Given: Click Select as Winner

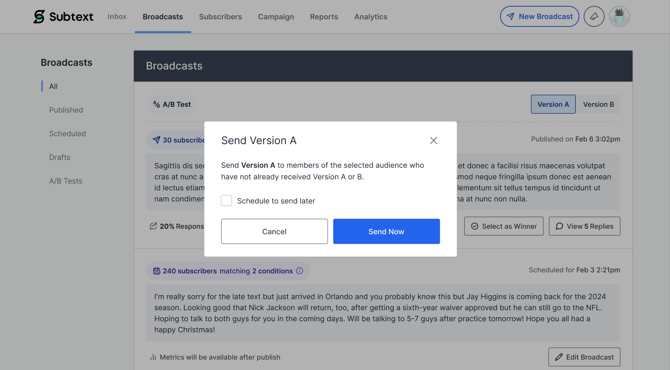Looking at the screenshot, I should point(504,226).
